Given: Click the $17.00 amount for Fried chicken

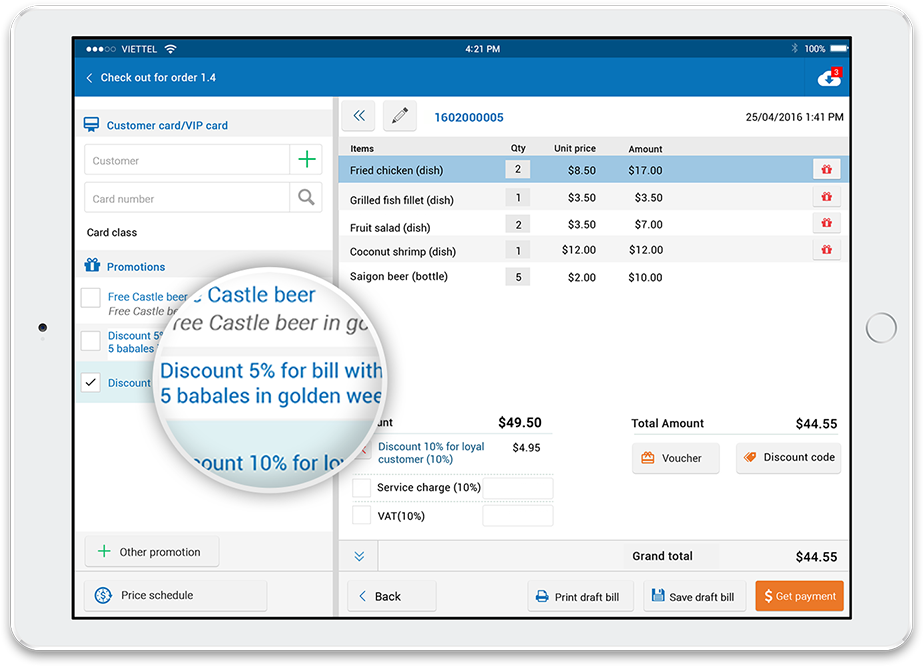Looking at the screenshot, I should point(645,170).
